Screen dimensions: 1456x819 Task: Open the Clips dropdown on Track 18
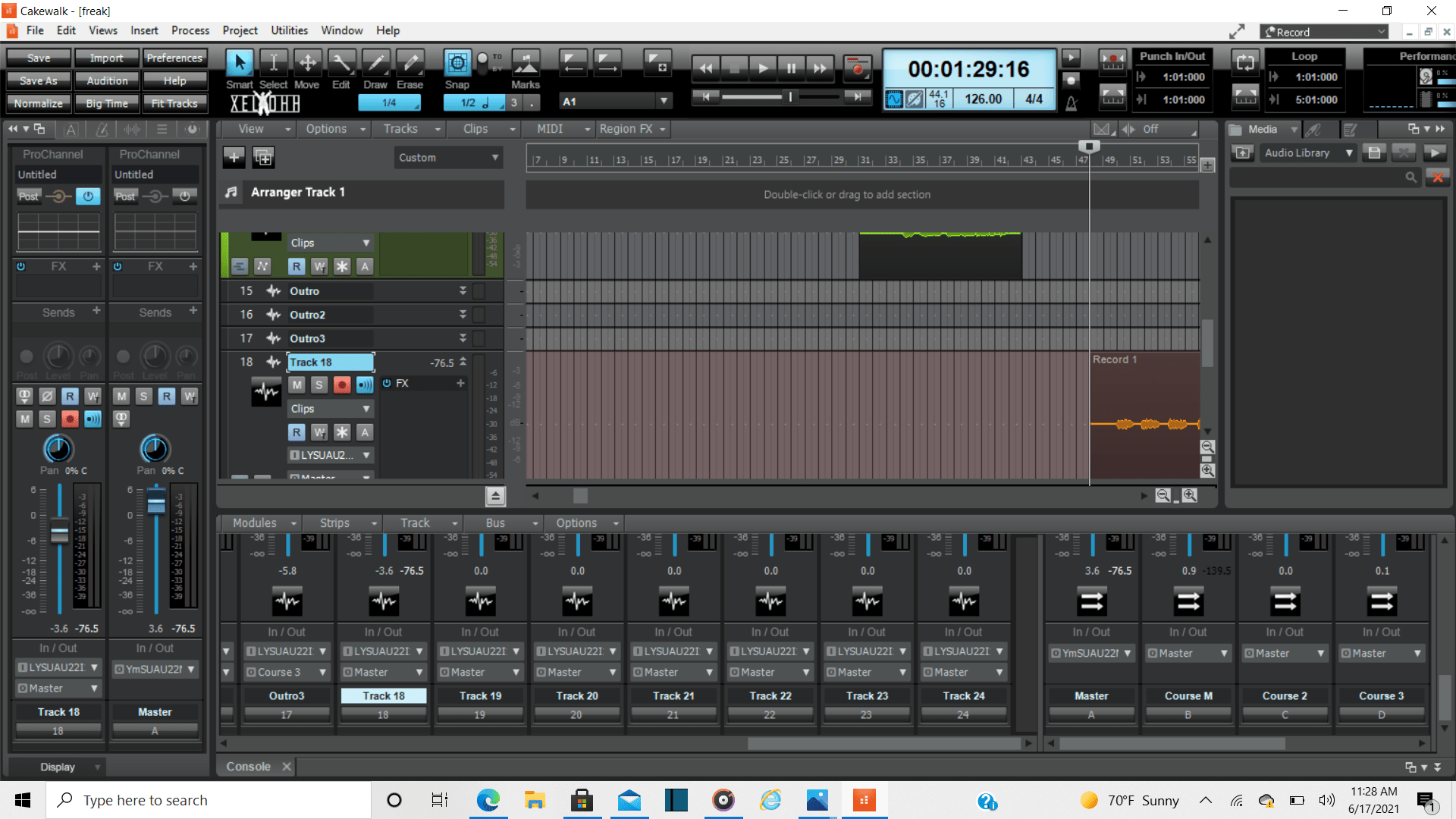point(330,408)
